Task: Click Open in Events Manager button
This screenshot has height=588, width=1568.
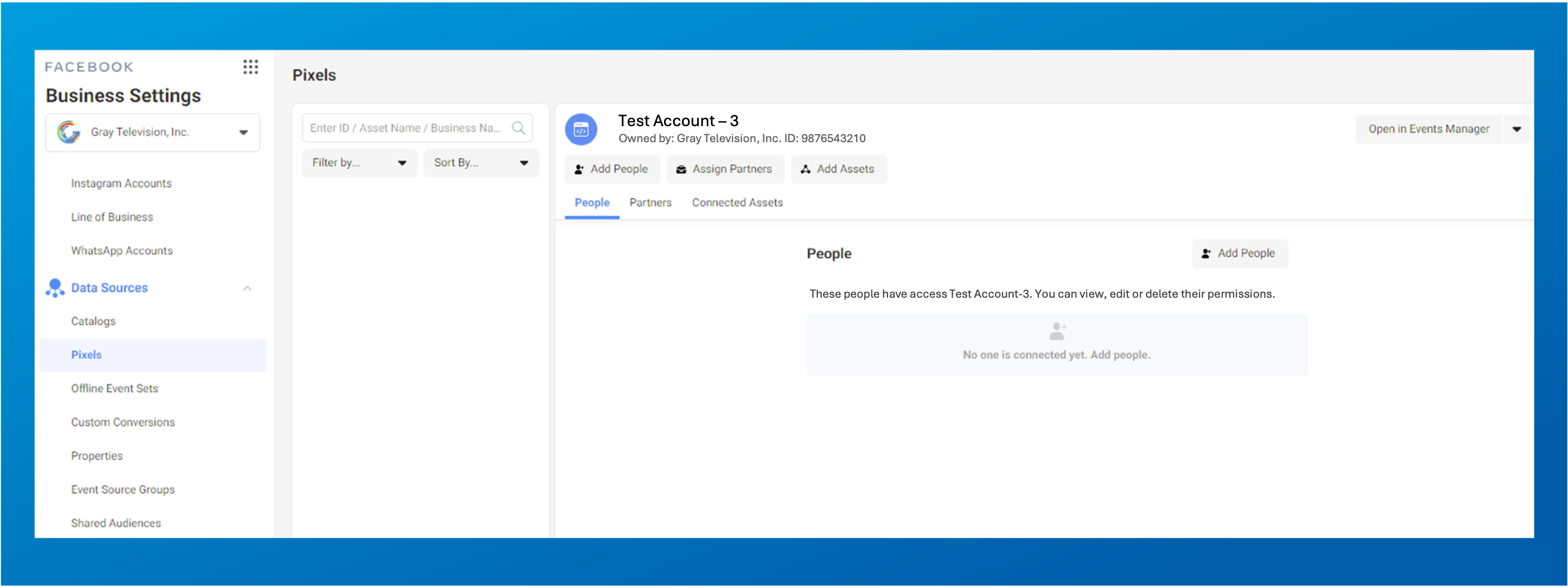Action: (1428, 129)
